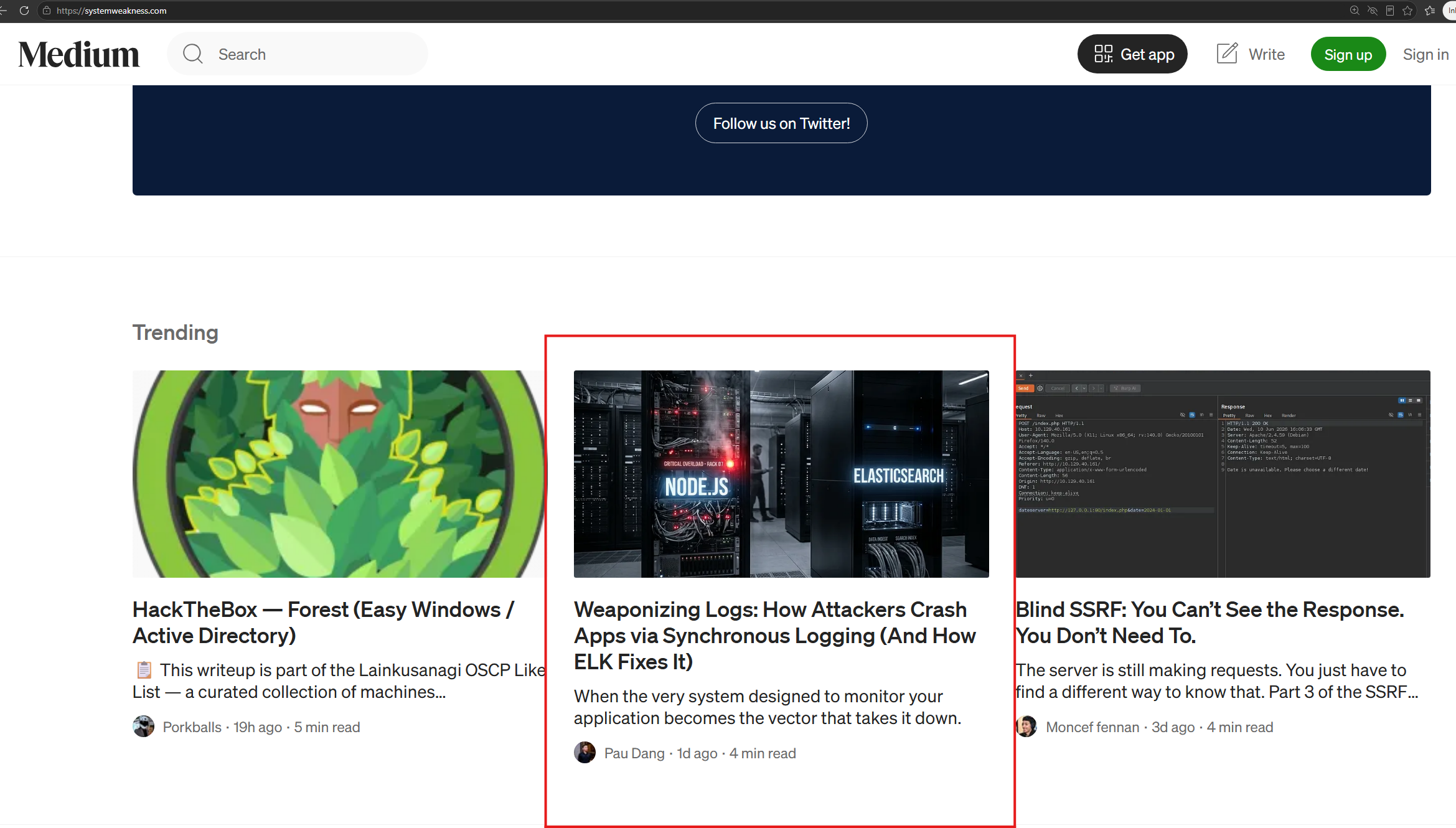Image resolution: width=1456 pixels, height=828 pixels.
Task: Open the Get app button
Action: pos(1132,54)
